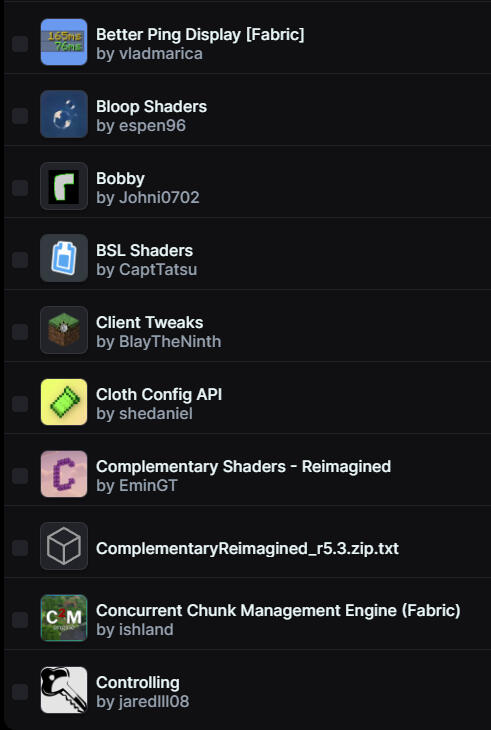Open the Concurrent Chunk Management Engine title
The height and width of the screenshot is (730, 491).
pyautogui.click(x=278, y=610)
